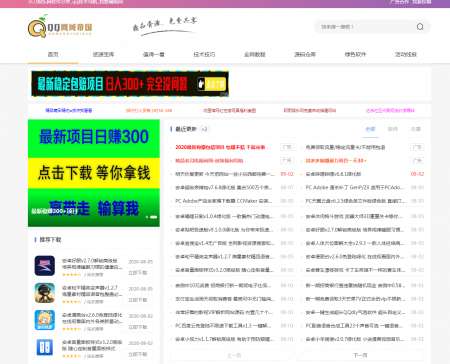Viewport: 450px width, 364px height.
Task: Open the 安卓 v6.8.1 article dated 09-02
Action: 333,174
